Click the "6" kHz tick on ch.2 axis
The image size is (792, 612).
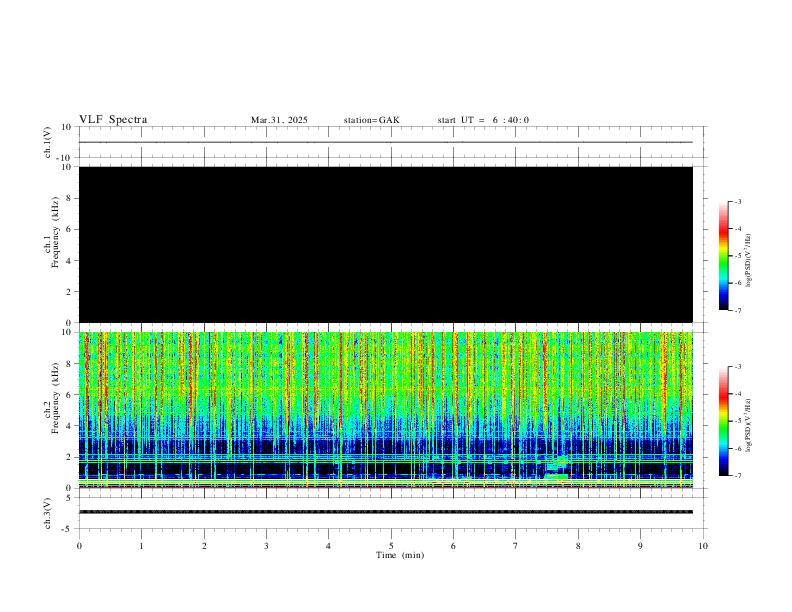tap(70, 395)
